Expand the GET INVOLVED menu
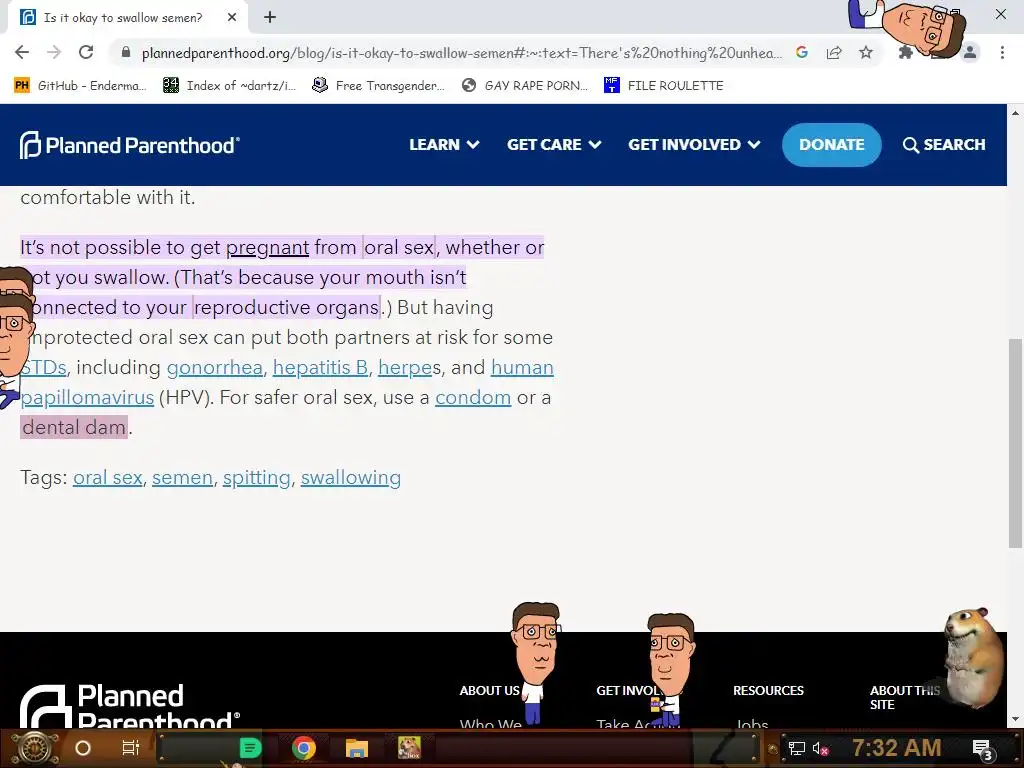The height and width of the screenshot is (768, 1024). (694, 144)
